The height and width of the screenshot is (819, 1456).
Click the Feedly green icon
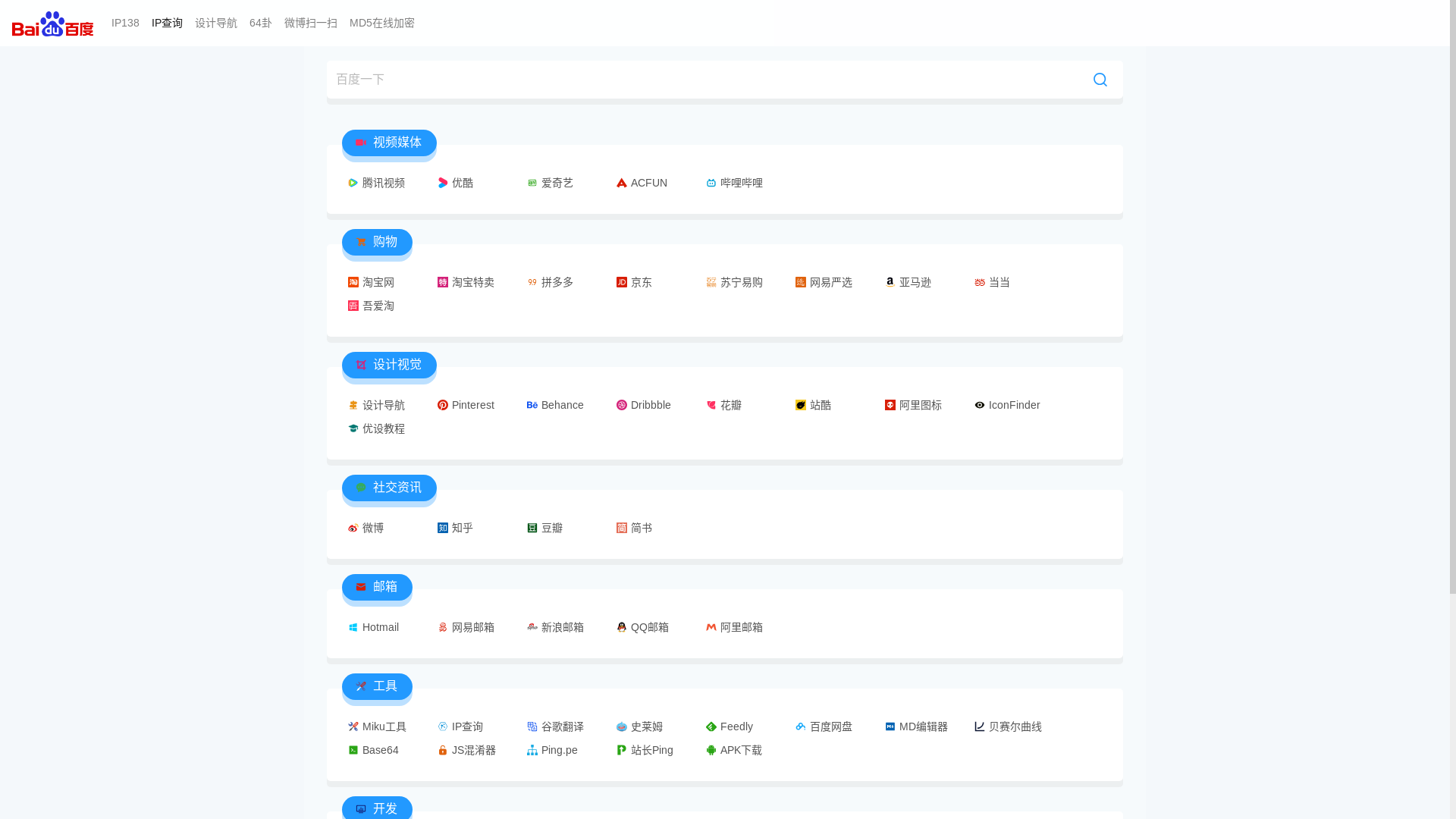[711, 726]
